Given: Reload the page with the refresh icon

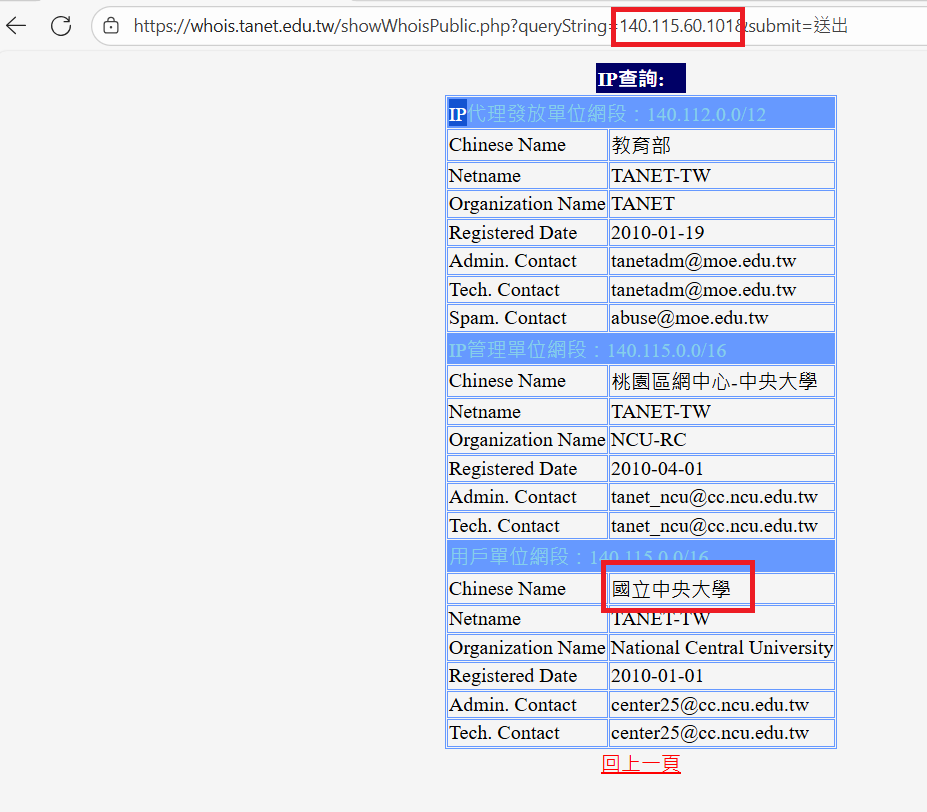Looking at the screenshot, I should [x=61, y=25].
